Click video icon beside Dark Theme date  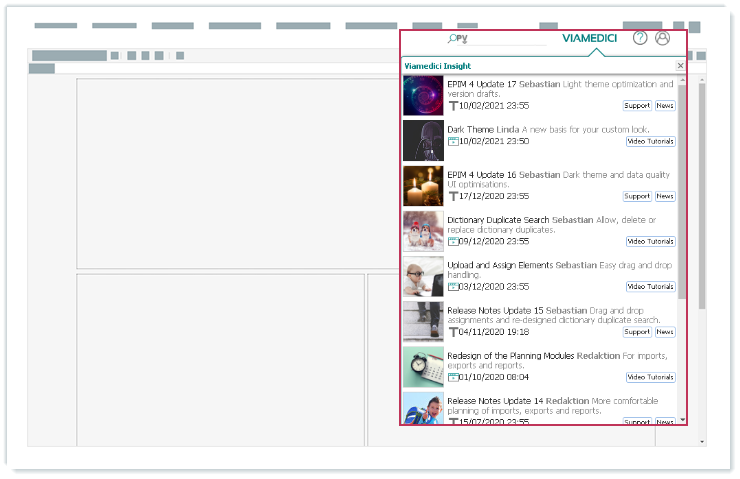click(x=453, y=141)
